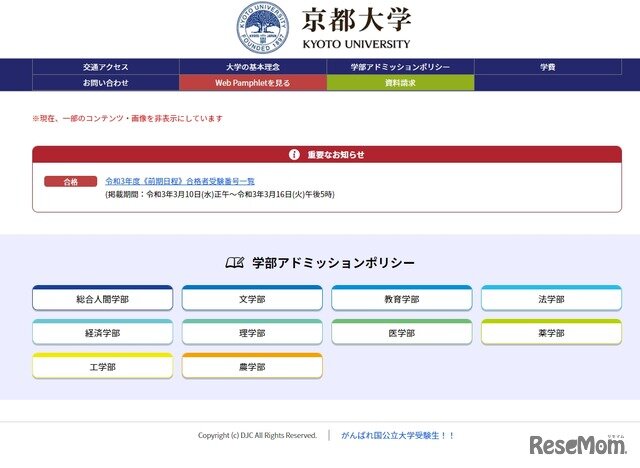Click the 重要なお知らせ red header bar
Screen dimensions: 640x468
(327, 154)
